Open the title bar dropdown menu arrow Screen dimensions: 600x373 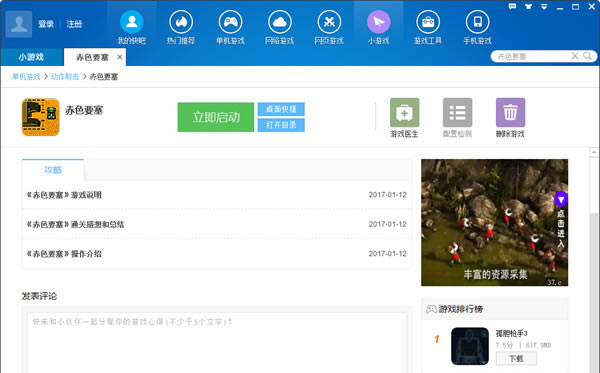coord(544,7)
